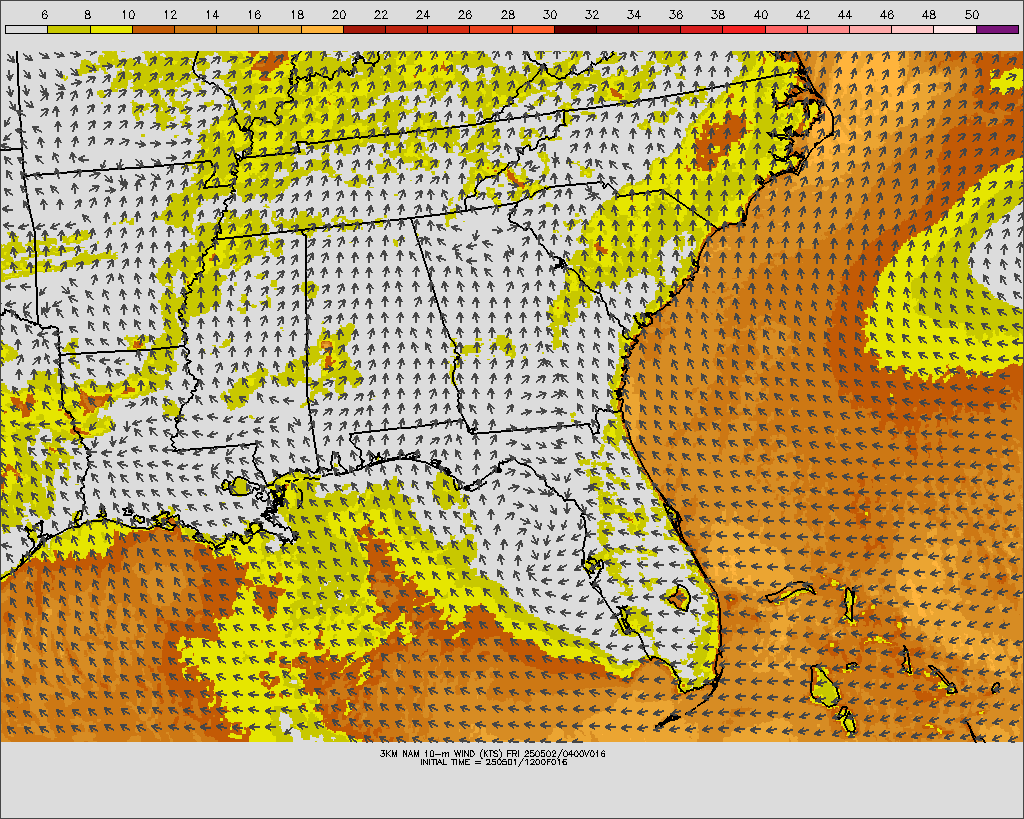The height and width of the screenshot is (819, 1024).
Task: Select the legend label "48"
Action: (929, 14)
